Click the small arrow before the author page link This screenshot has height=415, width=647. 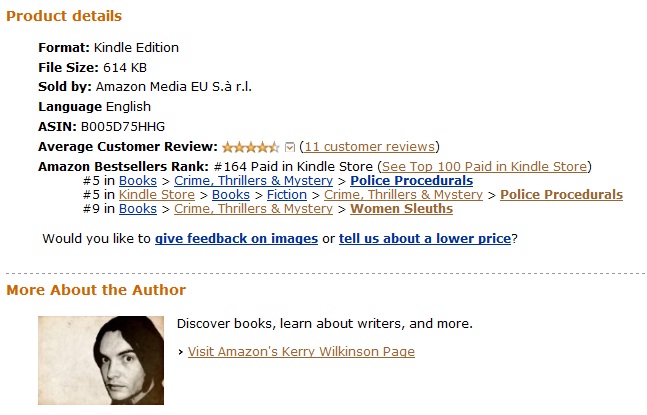(180, 352)
